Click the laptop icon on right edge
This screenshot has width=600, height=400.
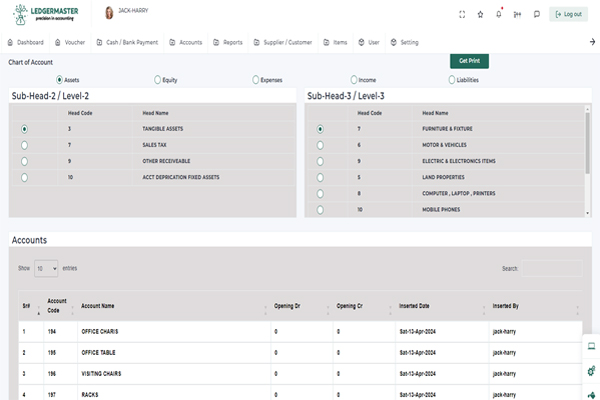pos(591,346)
